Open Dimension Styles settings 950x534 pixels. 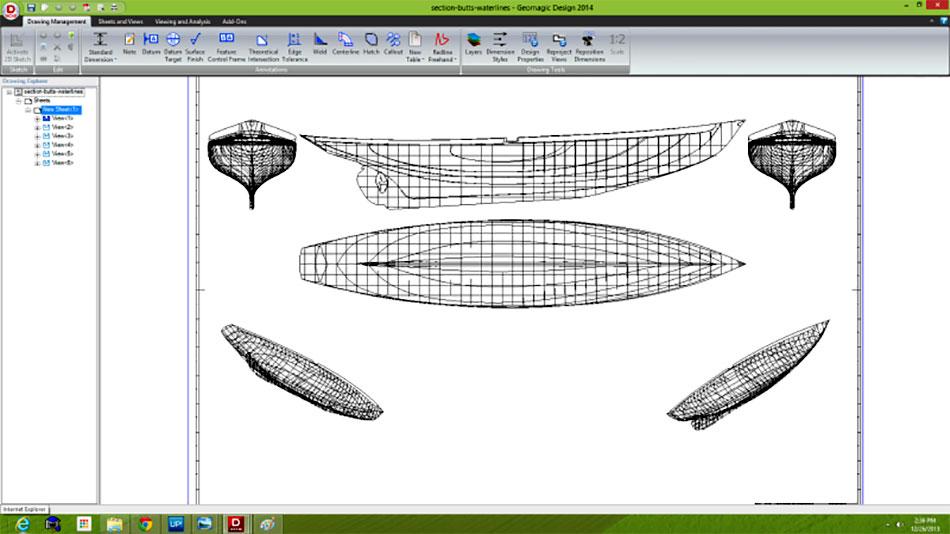(x=500, y=45)
